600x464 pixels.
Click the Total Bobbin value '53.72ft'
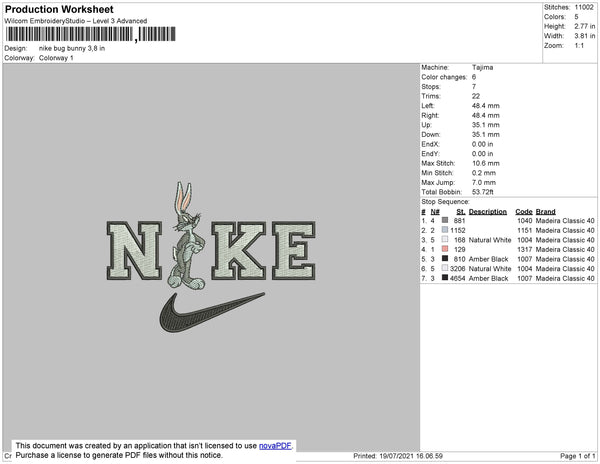[483, 192]
